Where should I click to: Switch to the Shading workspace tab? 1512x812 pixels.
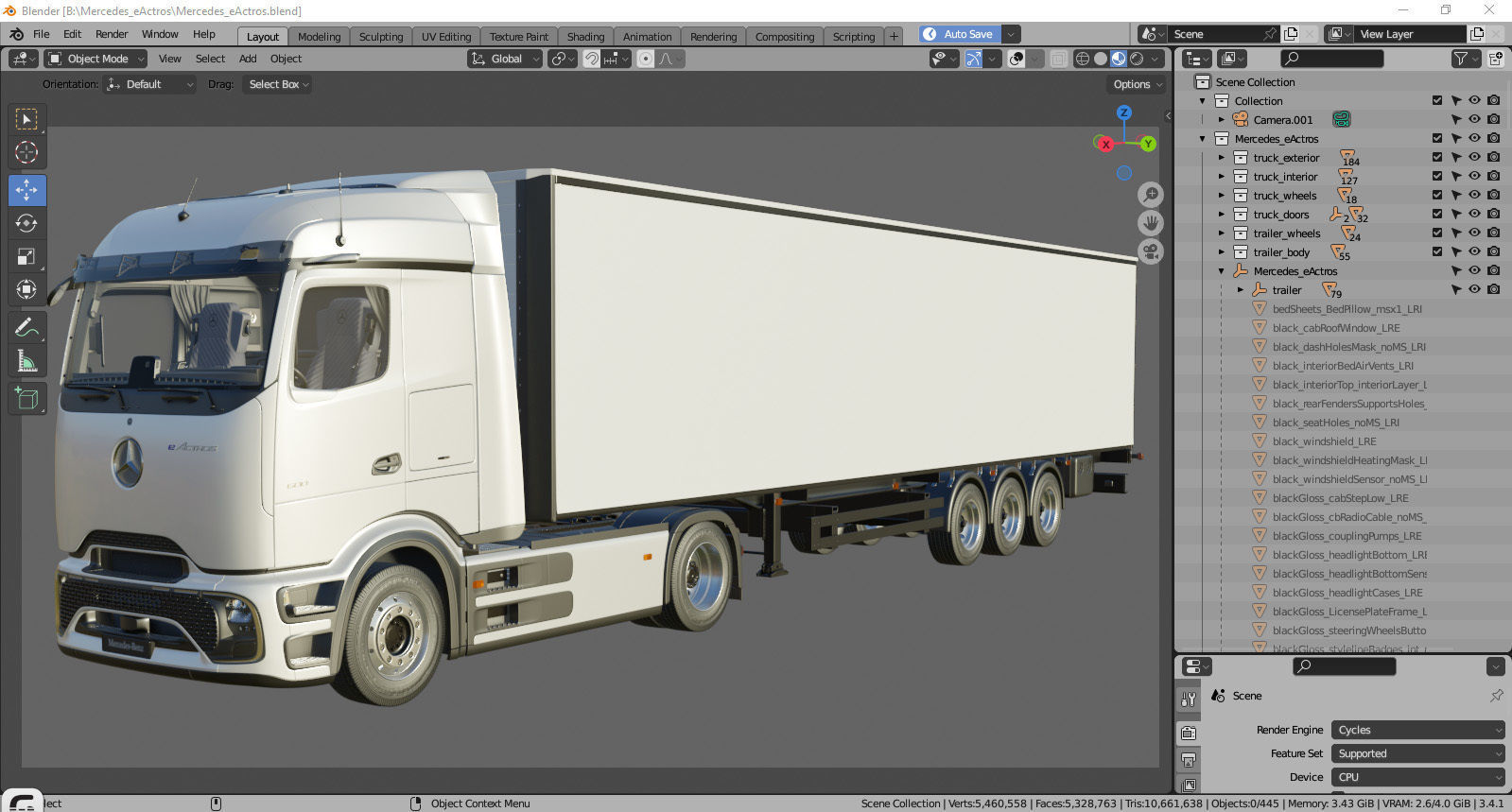(585, 37)
